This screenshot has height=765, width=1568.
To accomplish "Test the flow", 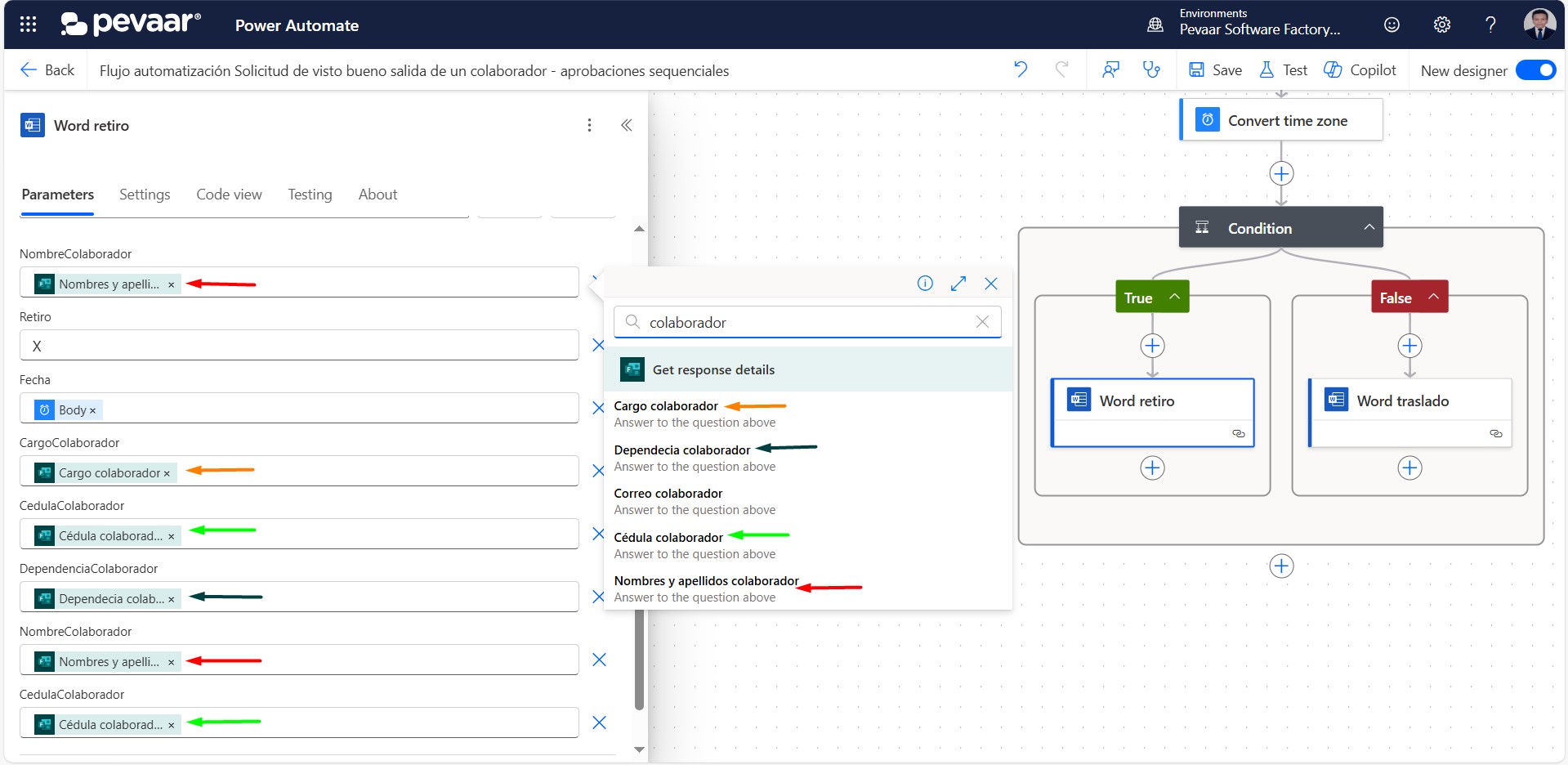I will [x=1283, y=69].
